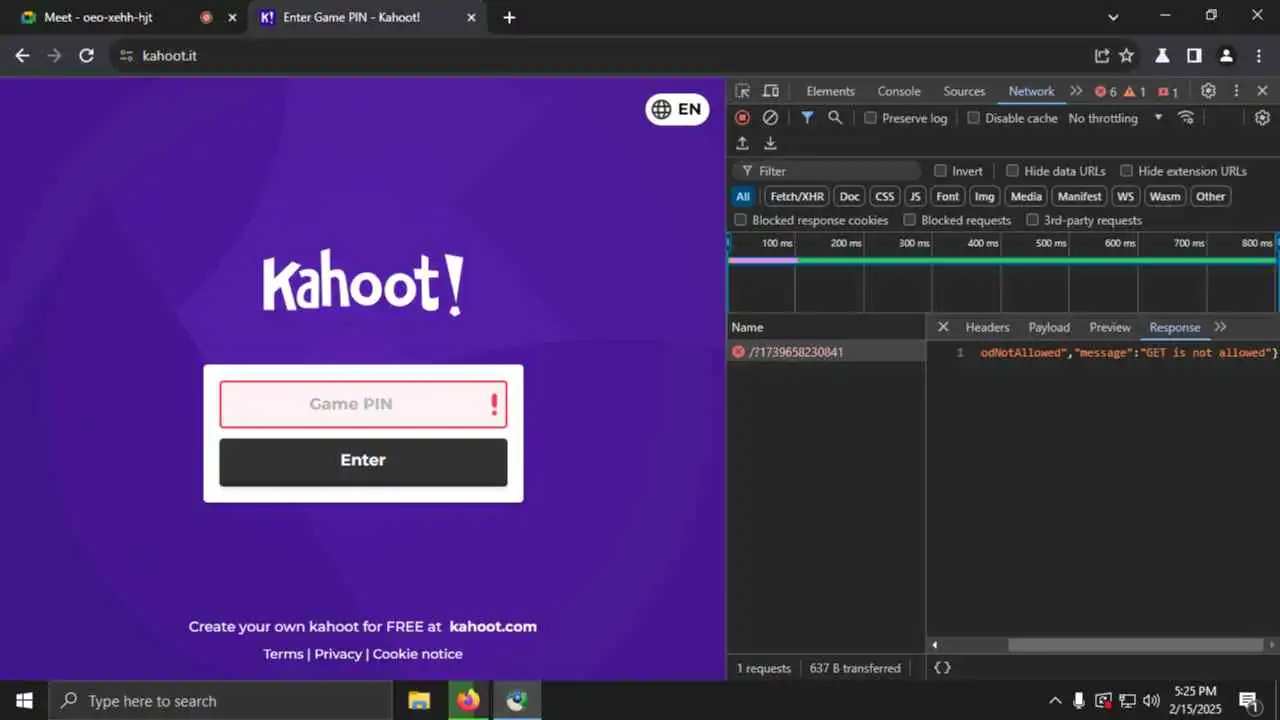The width and height of the screenshot is (1280, 720).
Task: Open DevTools three-dot customize menu
Action: (1236, 91)
